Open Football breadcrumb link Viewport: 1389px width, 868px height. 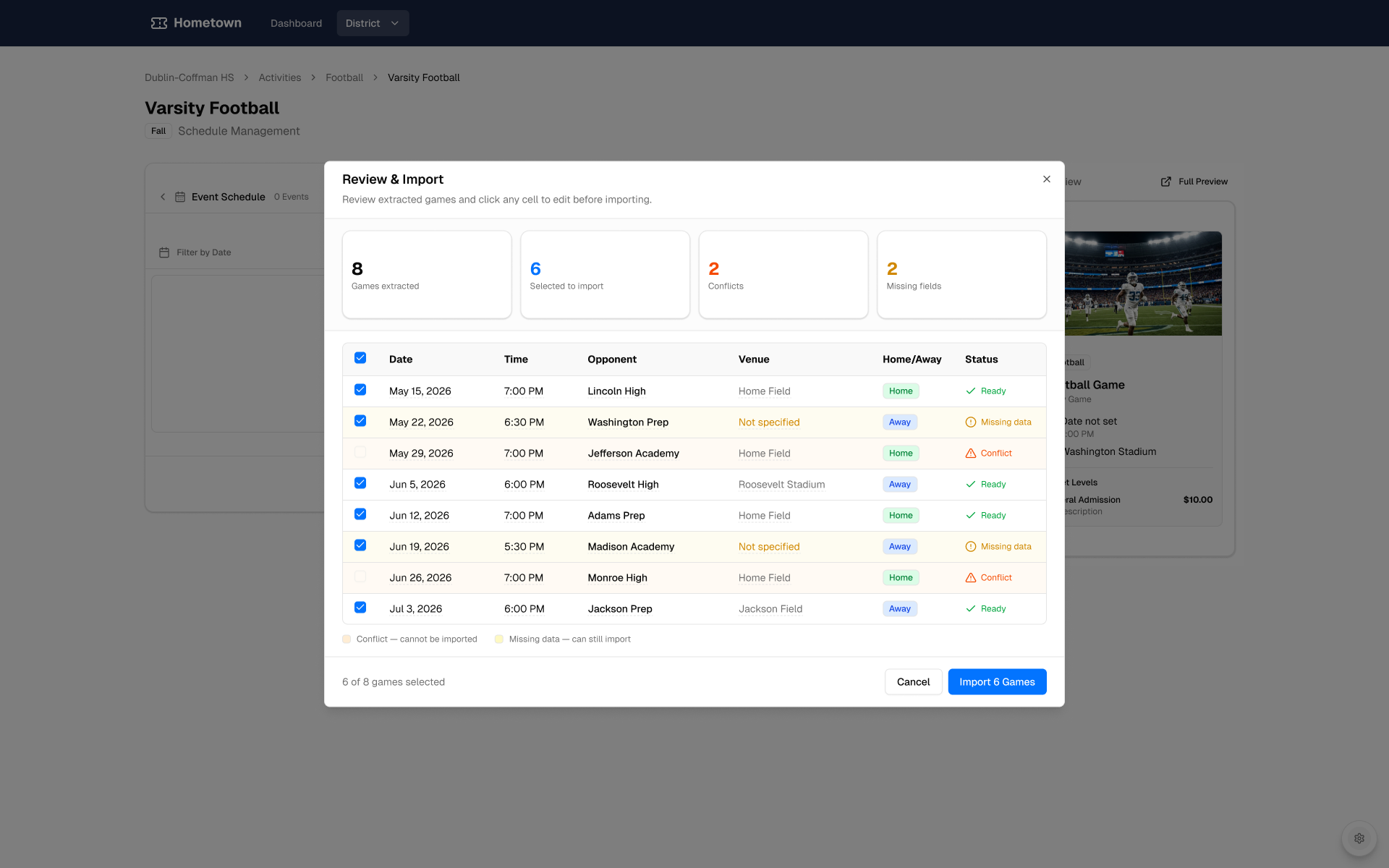pos(344,77)
